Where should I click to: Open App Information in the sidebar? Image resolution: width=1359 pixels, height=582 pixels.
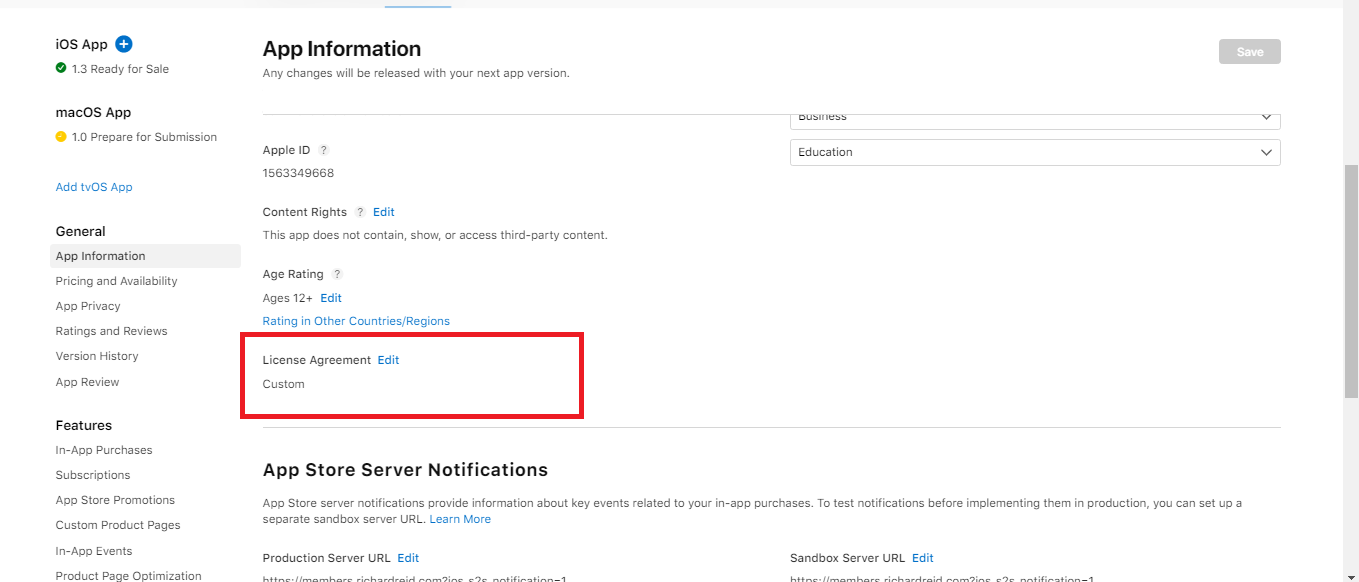(x=145, y=256)
